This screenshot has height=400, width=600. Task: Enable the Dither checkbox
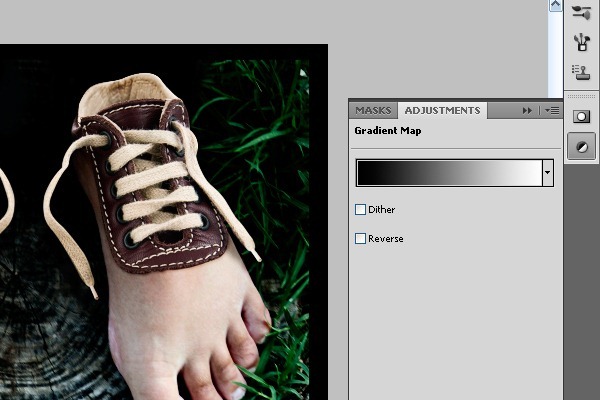pyautogui.click(x=361, y=210)
